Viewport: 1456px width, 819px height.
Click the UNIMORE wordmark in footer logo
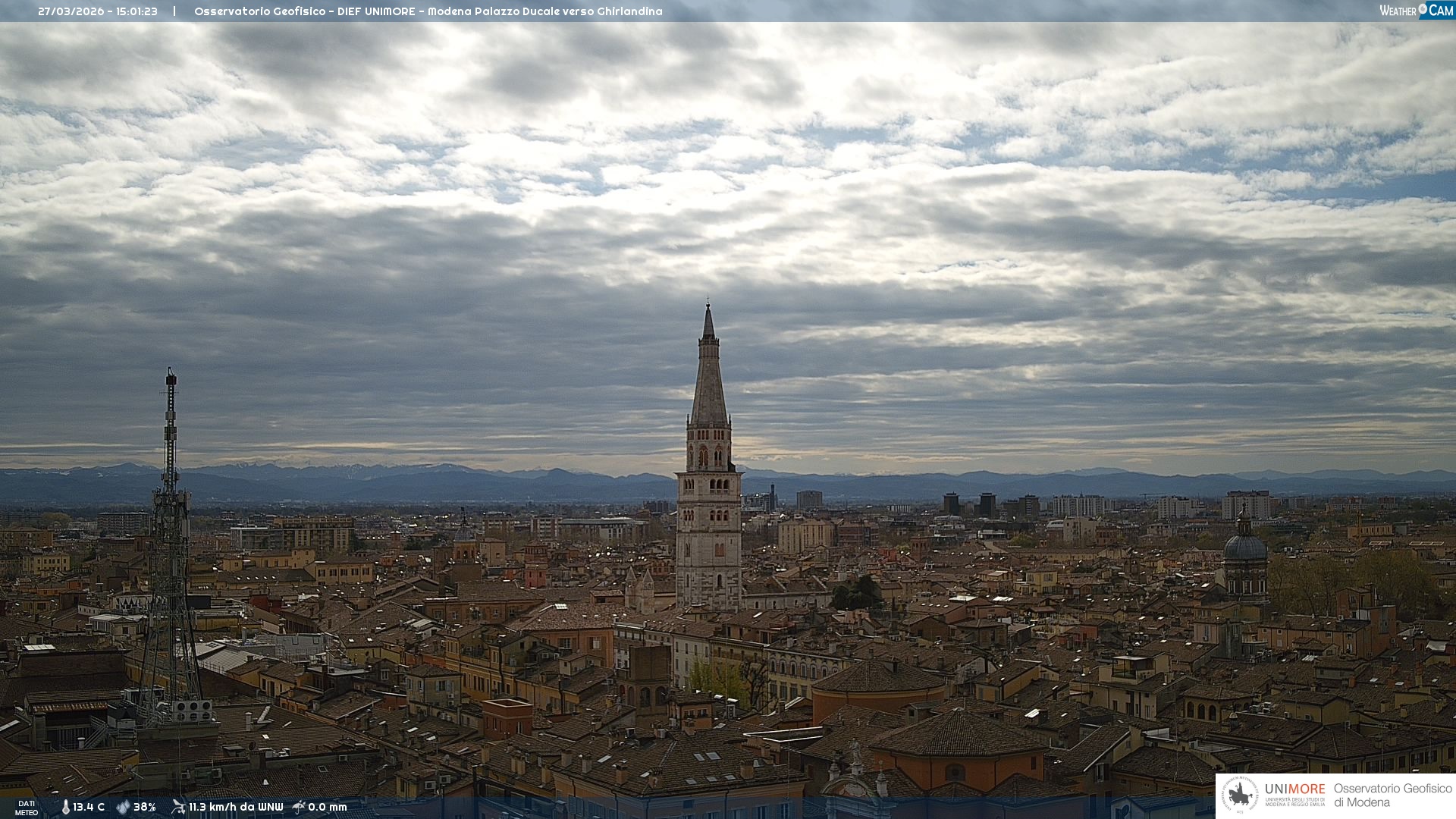click(1294, 789)
